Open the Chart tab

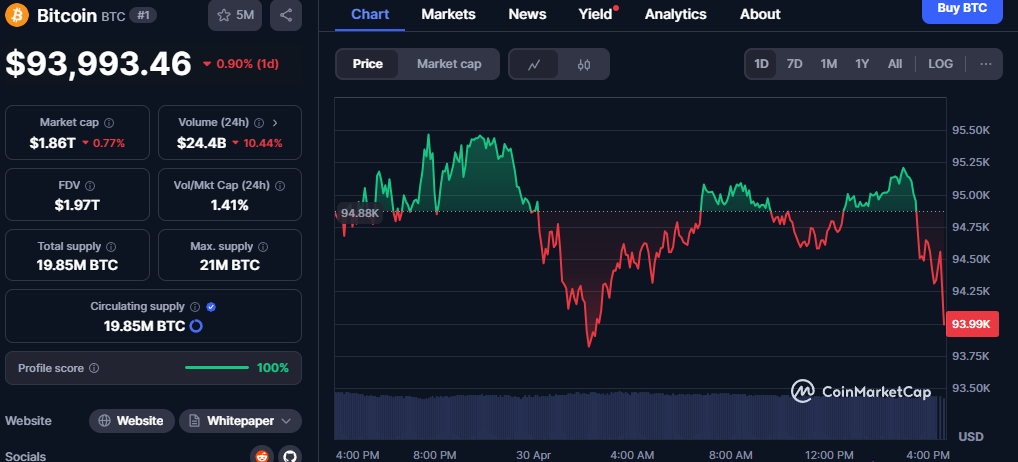[370, 14]
